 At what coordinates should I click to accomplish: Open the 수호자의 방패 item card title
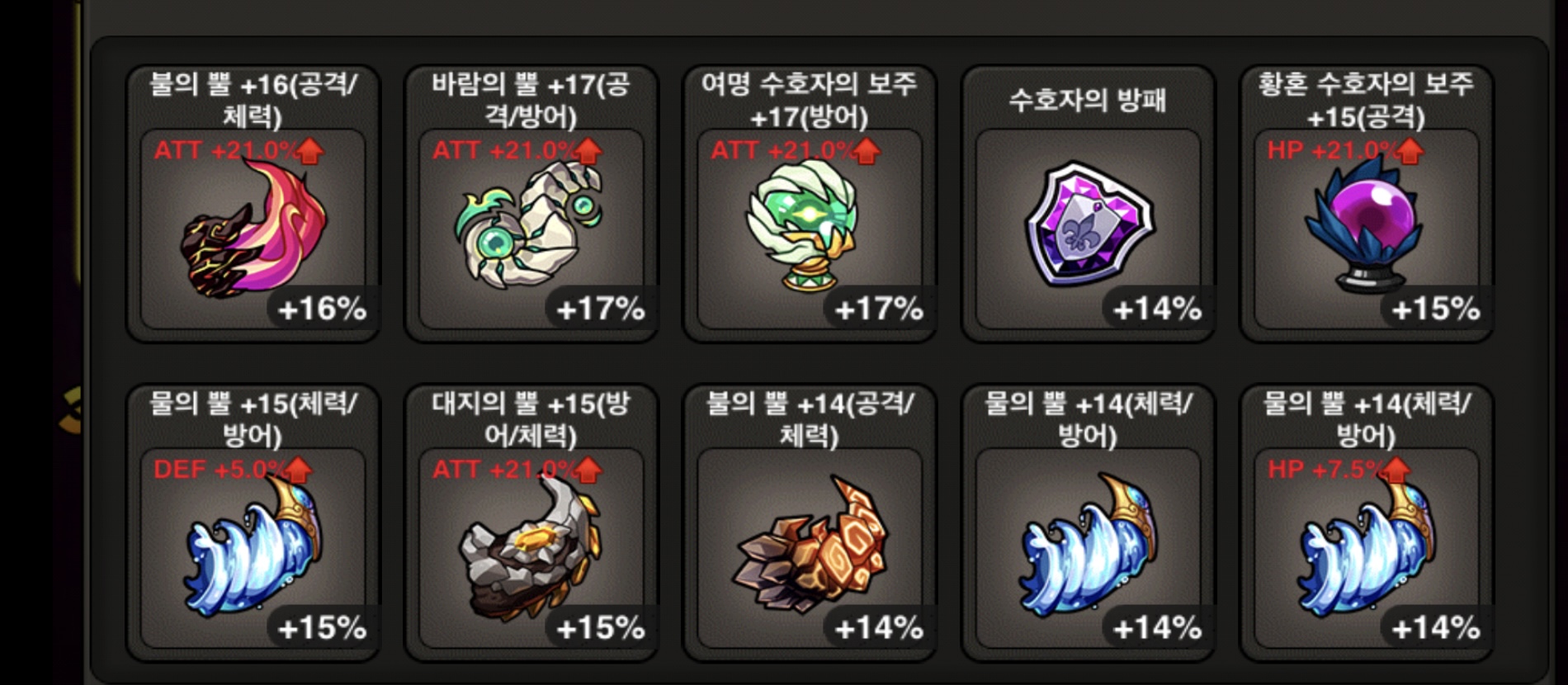click(1088, 100)
